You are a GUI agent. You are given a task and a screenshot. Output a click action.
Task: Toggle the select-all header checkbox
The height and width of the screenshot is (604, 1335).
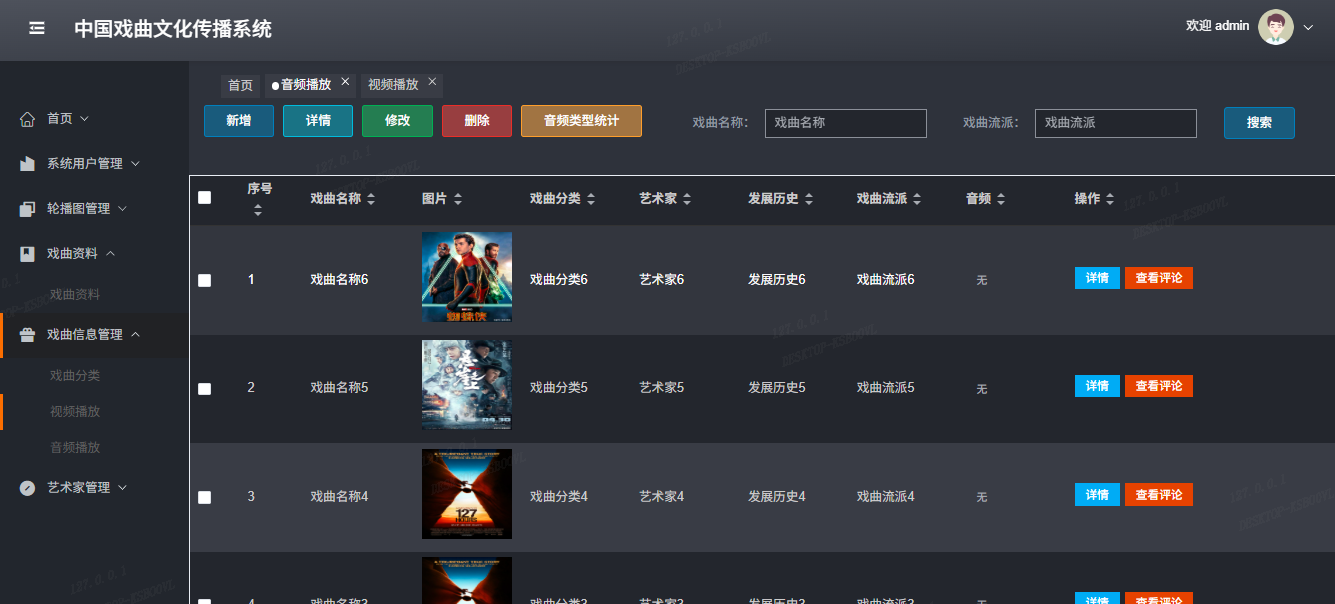tap(205, 198)
